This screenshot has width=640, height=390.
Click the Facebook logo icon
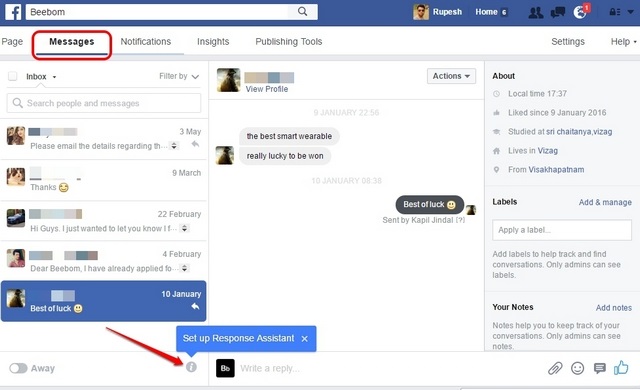pyautogui.click(x=13, y=12)
